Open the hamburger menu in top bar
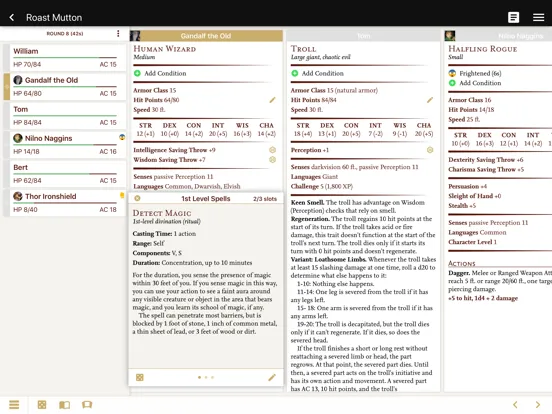552x414 pixels. click(538, 17)
